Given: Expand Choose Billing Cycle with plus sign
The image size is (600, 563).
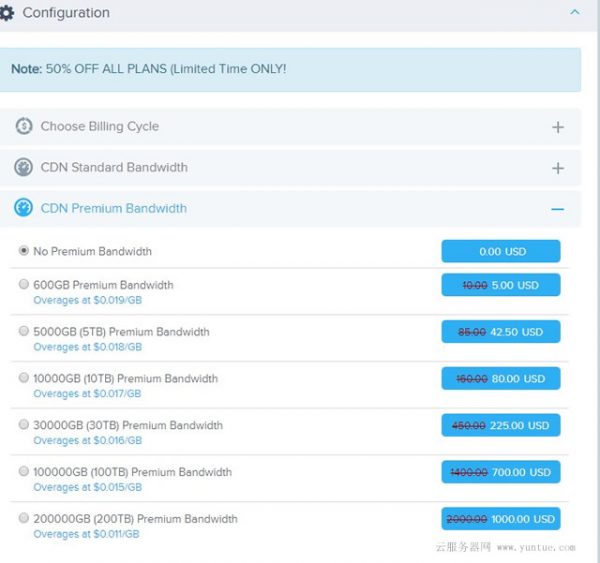Looking at the screenshot, I should click(558, 127).
